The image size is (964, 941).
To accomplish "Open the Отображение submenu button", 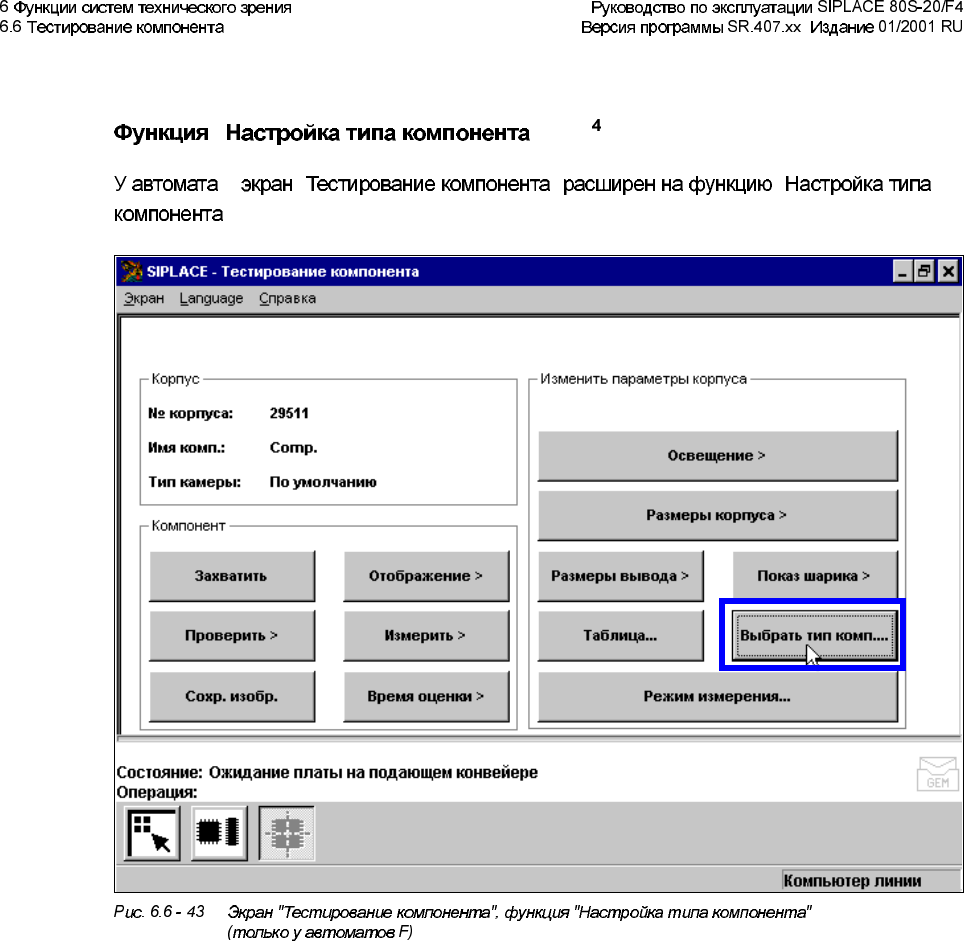I will pyautogui.click(x=426, y=576).
